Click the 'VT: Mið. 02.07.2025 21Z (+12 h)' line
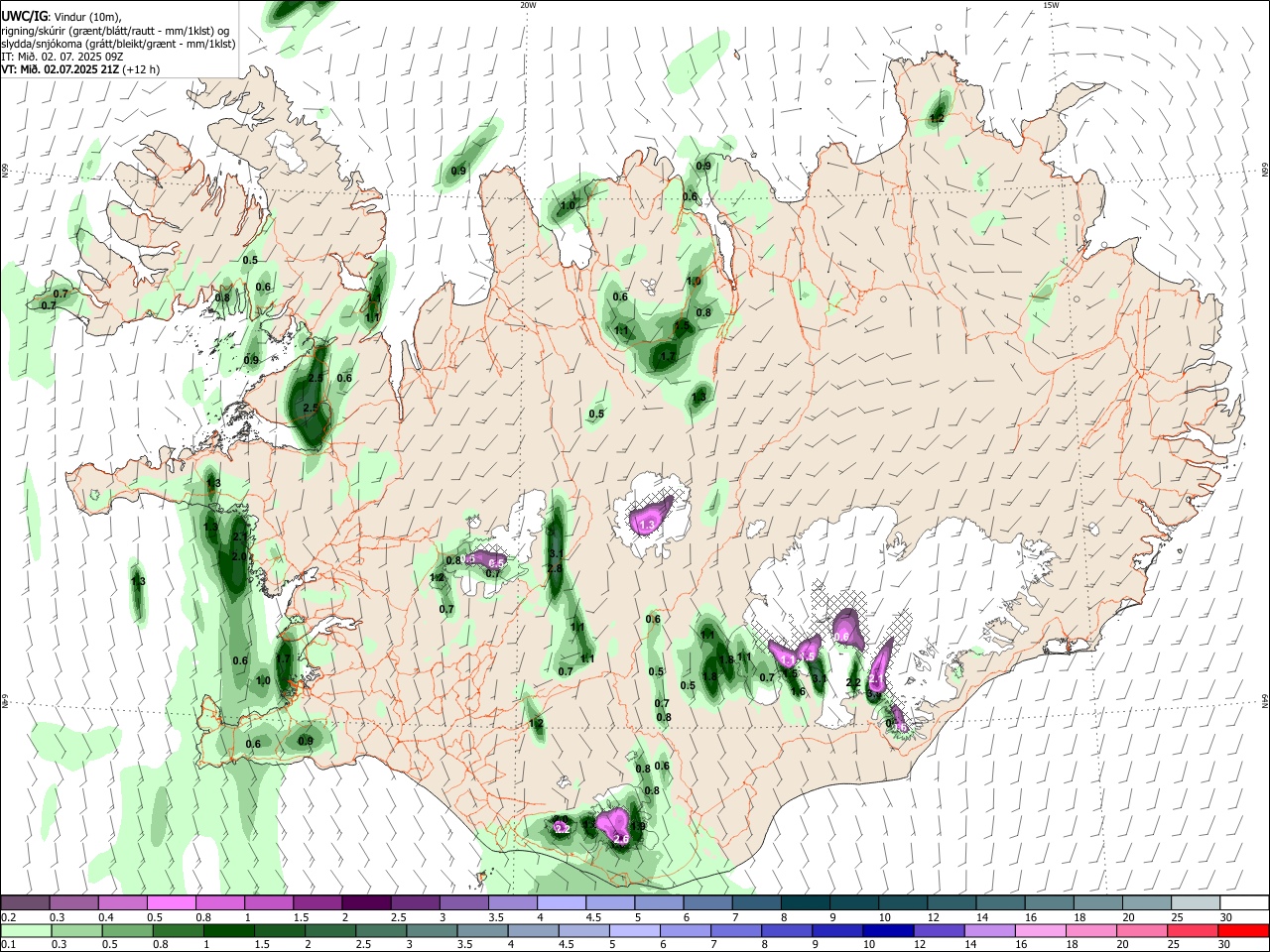This screenshot has width=1270, height=952. tap(80, 69)
